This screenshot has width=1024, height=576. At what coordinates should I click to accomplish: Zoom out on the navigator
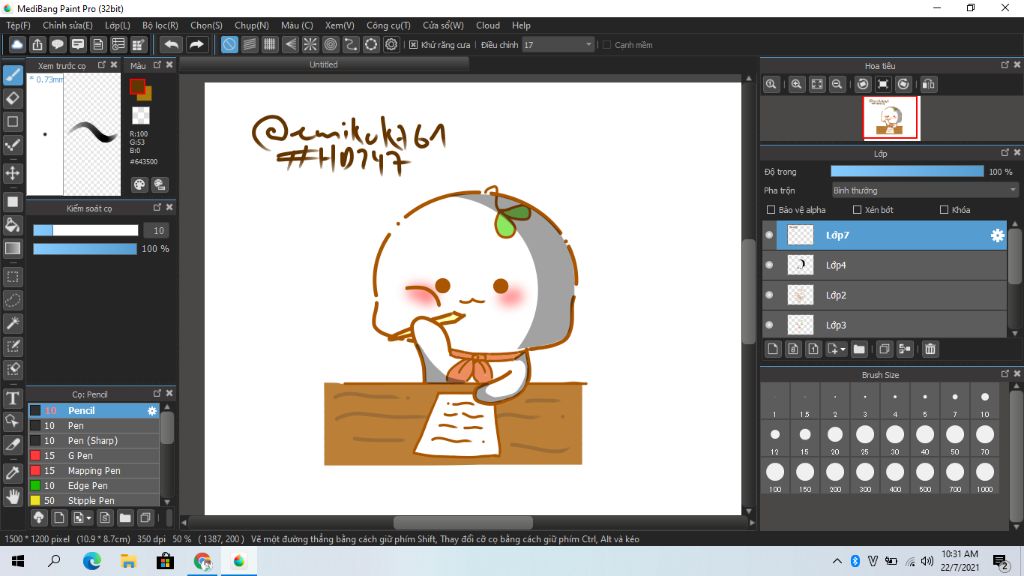pos(837,84)
